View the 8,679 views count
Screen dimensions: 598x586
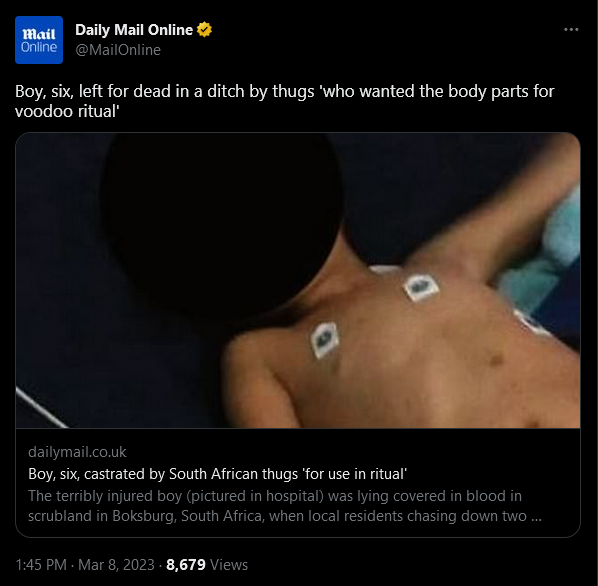pyautogui.click(x=186, y=565)
